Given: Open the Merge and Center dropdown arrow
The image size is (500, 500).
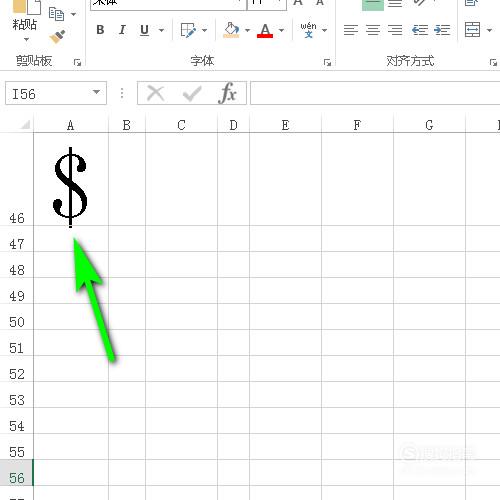Looking at the screenshot, I should (x=489, y=30).
